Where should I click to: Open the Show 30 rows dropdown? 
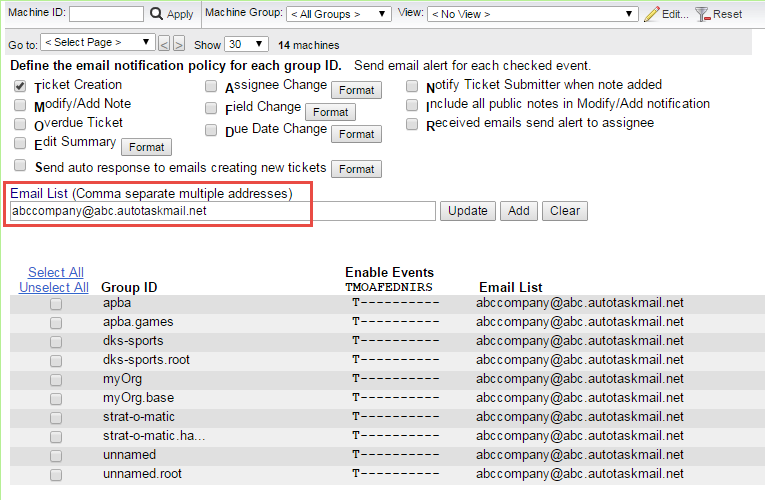coord(246,44)
